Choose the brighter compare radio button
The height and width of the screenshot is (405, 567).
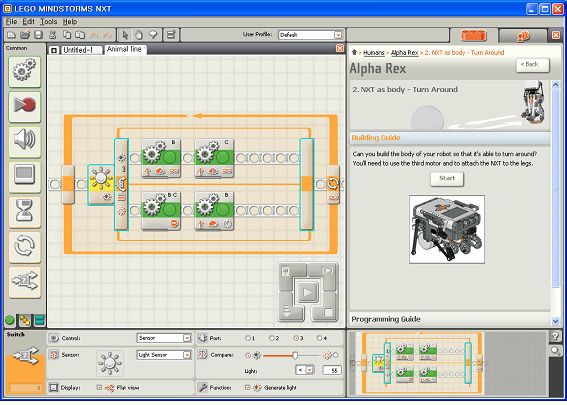point(336,355)
